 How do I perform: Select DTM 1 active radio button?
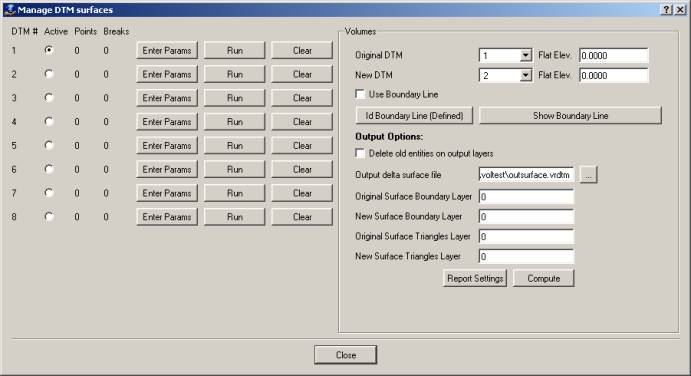49,50
